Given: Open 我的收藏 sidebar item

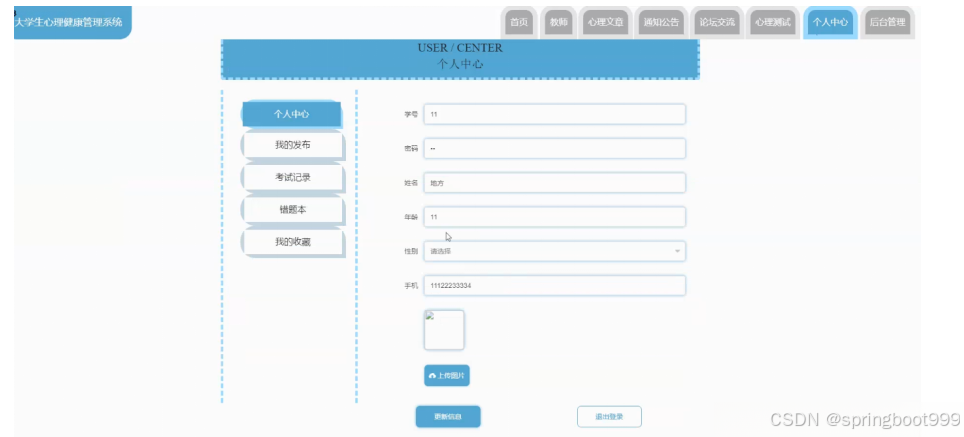Looking at the screenshot, I should 293,242.
